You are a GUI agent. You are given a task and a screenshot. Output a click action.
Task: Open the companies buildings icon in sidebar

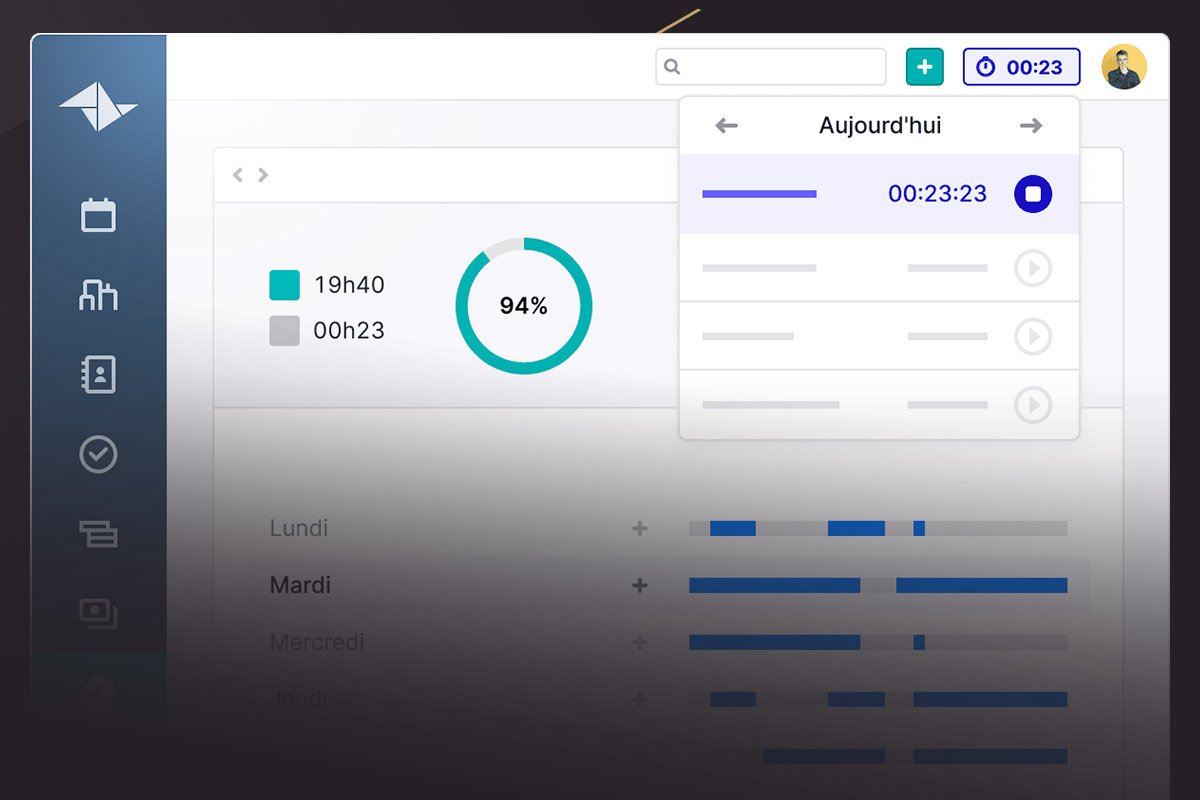tap(98, 295)
